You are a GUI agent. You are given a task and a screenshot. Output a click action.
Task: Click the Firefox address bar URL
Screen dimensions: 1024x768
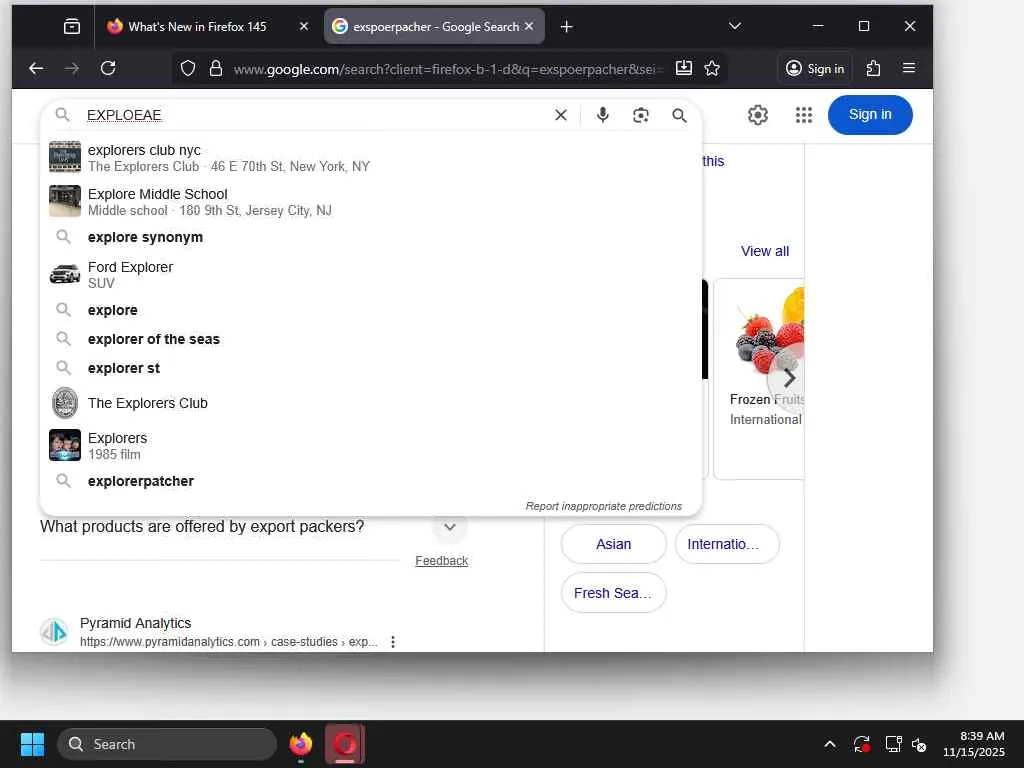click(x=447, y=69)
